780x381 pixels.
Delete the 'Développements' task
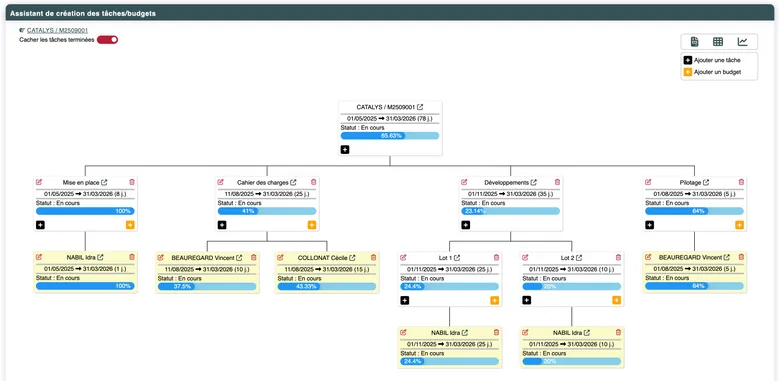click(557, 182)
